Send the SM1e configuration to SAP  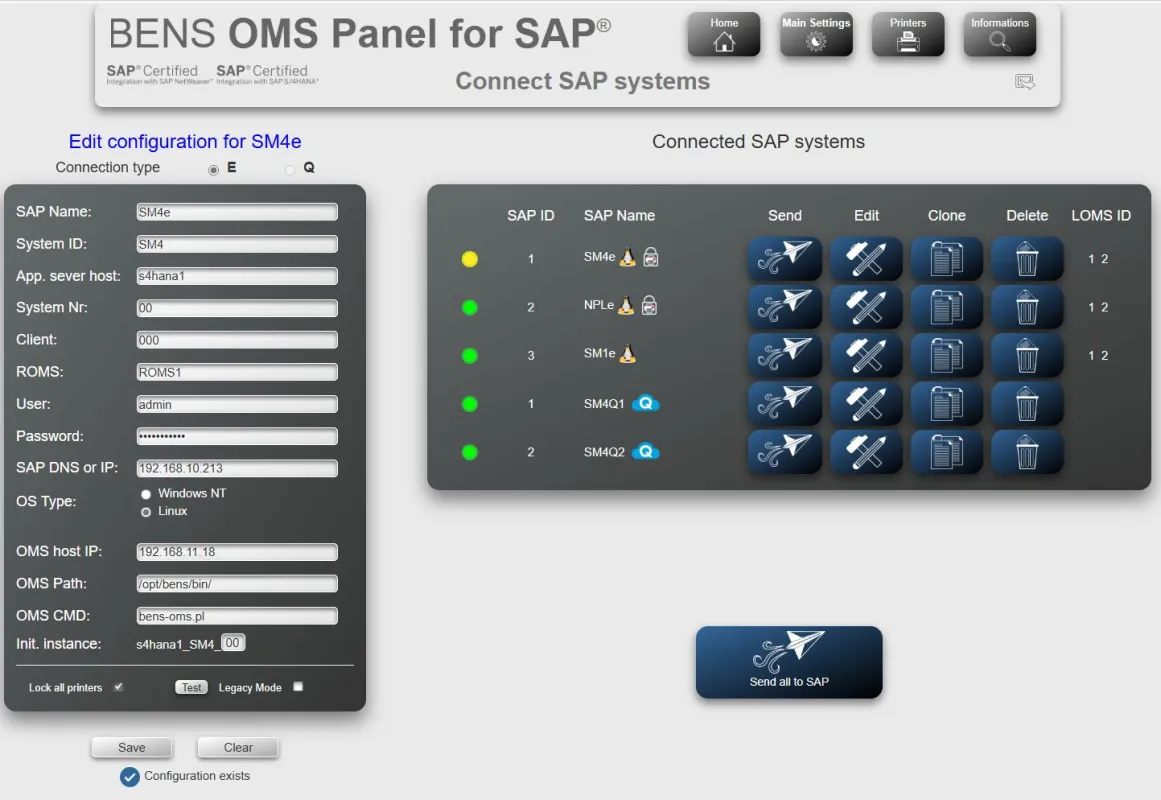[785, 355]
